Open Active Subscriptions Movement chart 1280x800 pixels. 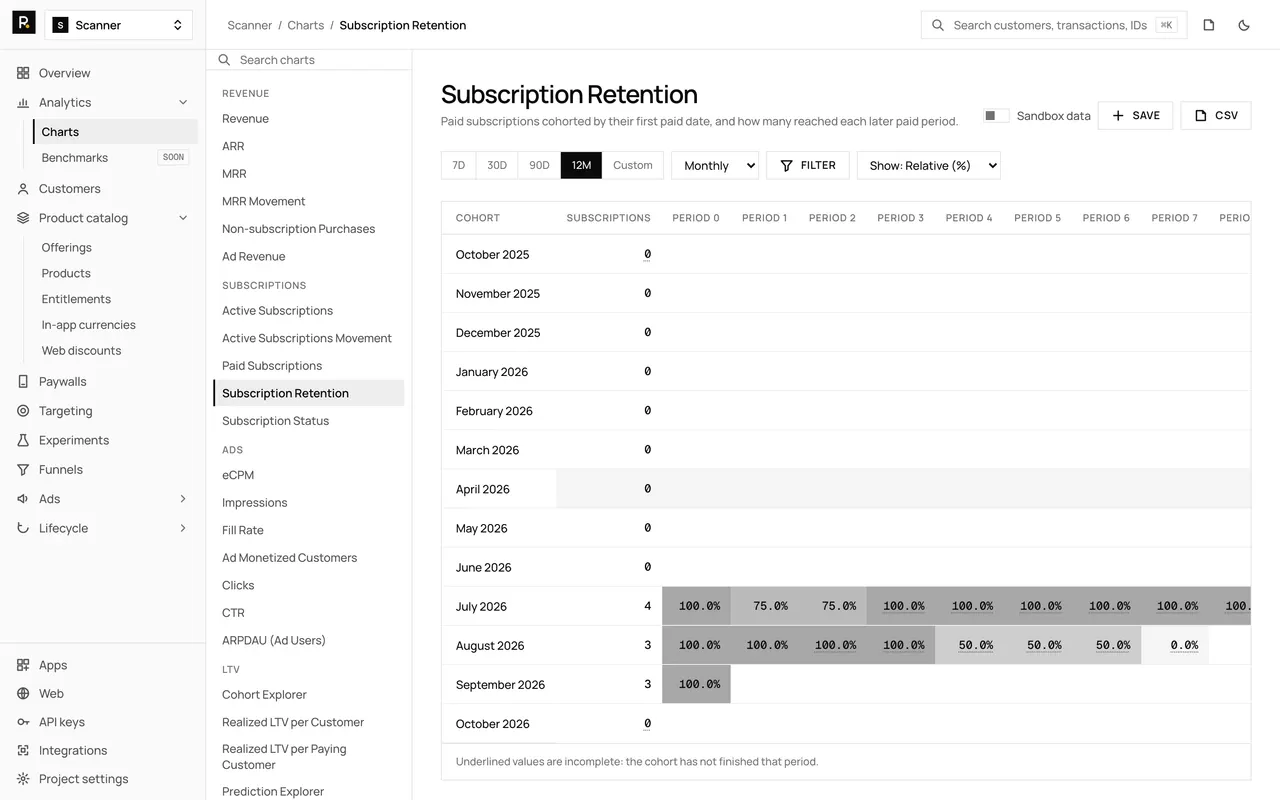click(307, 338)
